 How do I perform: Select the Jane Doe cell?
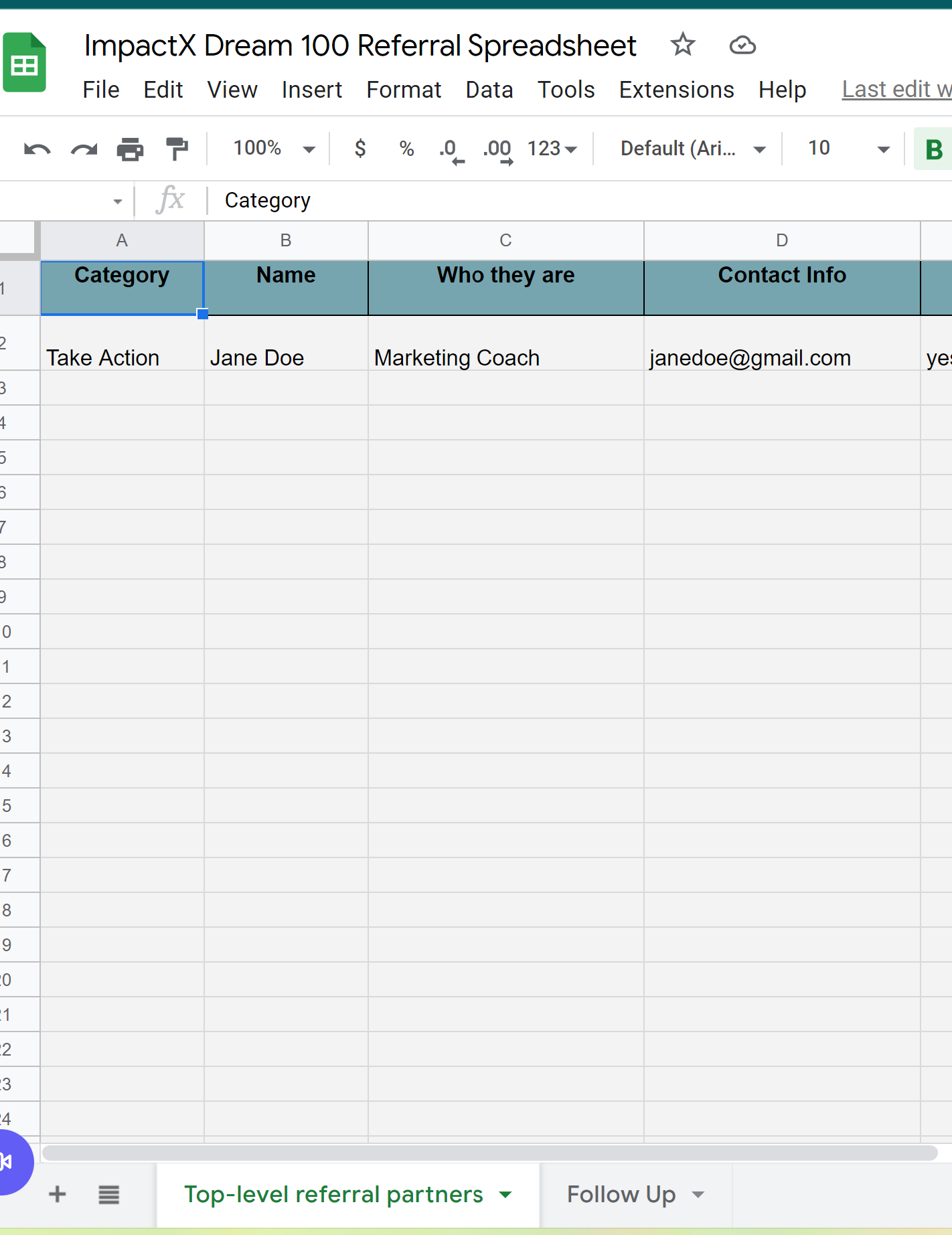(286, 343)
